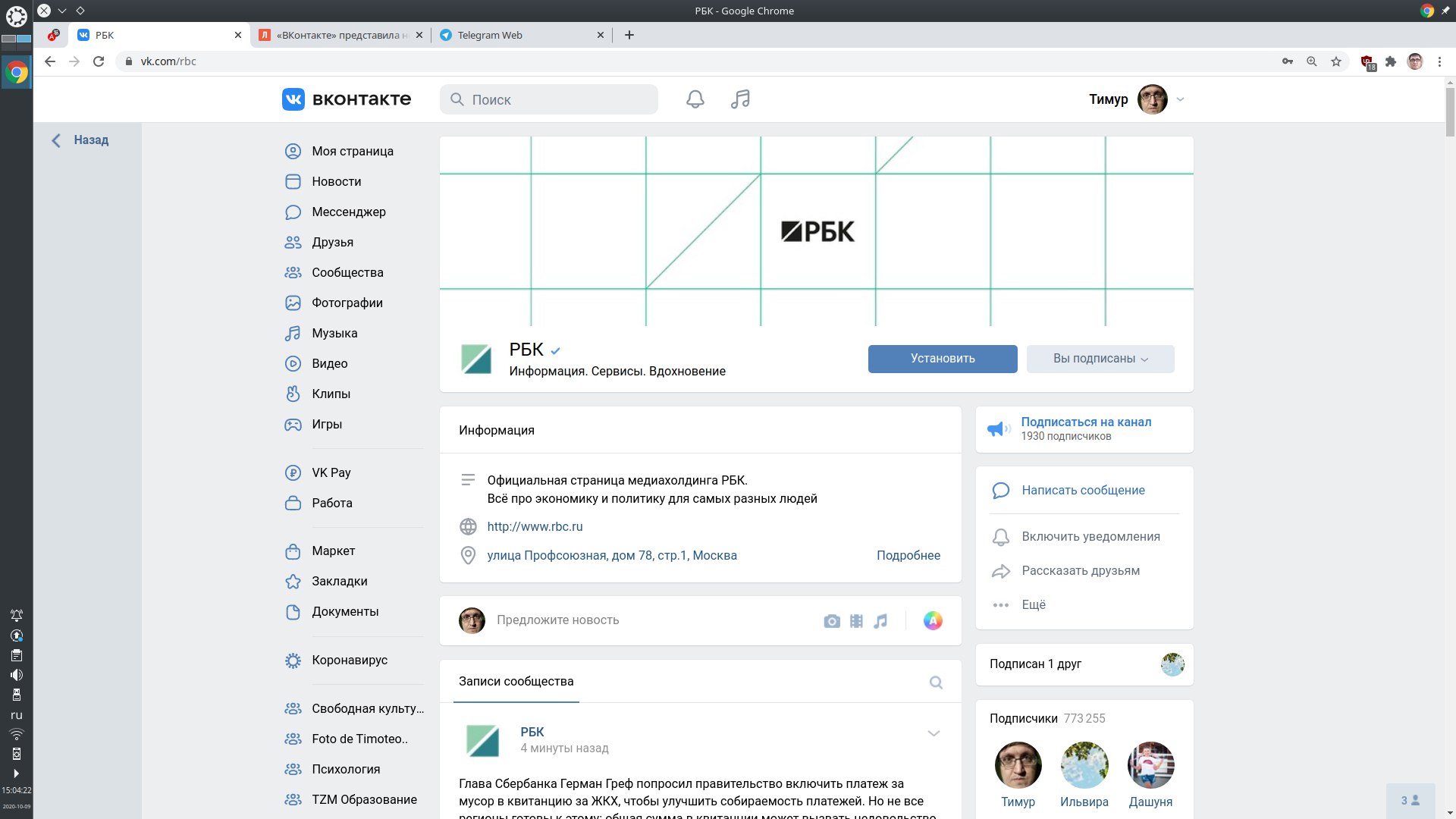Click the megaphone channel icon
The height and width of the screenshot is (819, 1456).
[999, 429]
